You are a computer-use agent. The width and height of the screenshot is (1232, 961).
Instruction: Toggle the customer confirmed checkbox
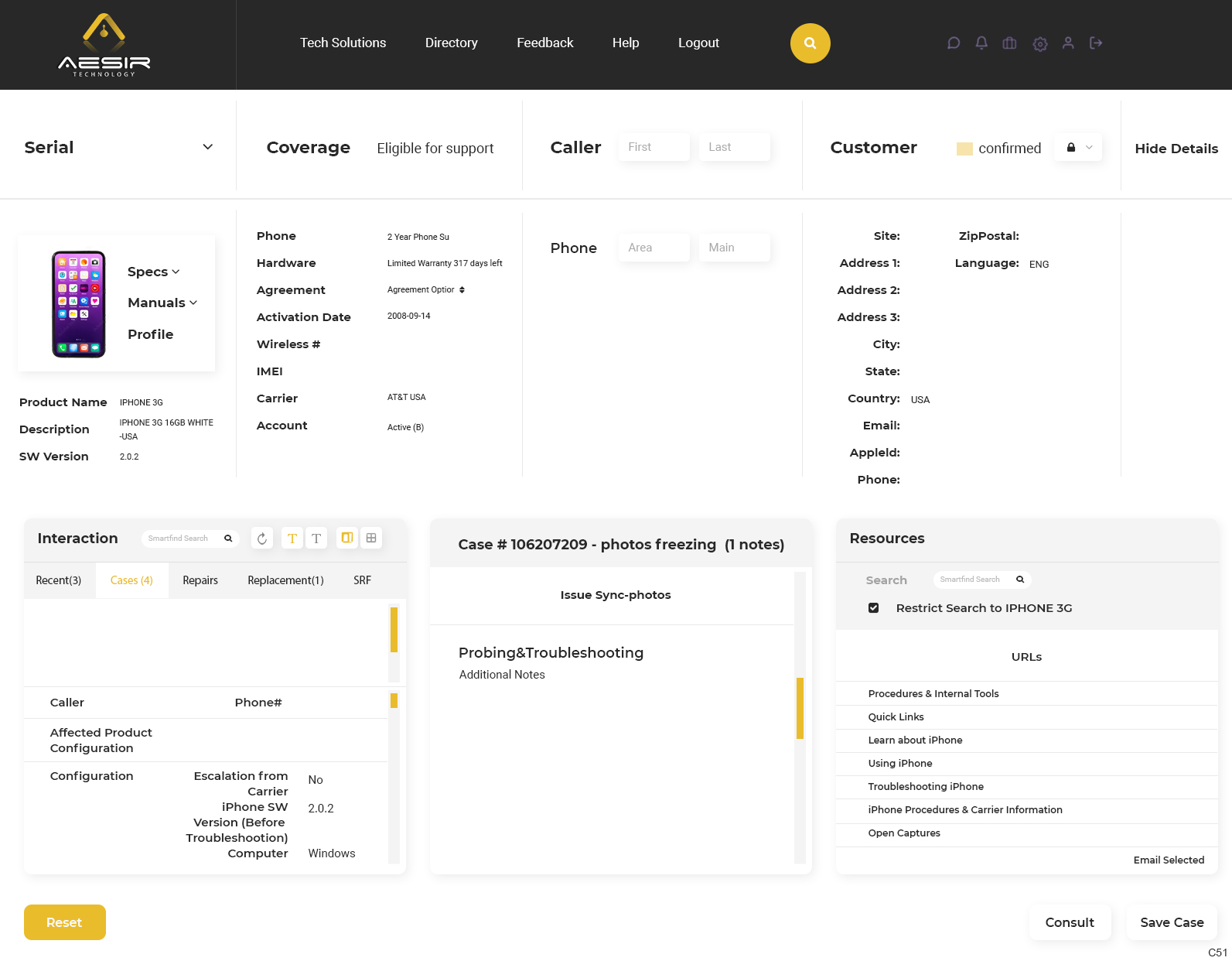point(964,149)
